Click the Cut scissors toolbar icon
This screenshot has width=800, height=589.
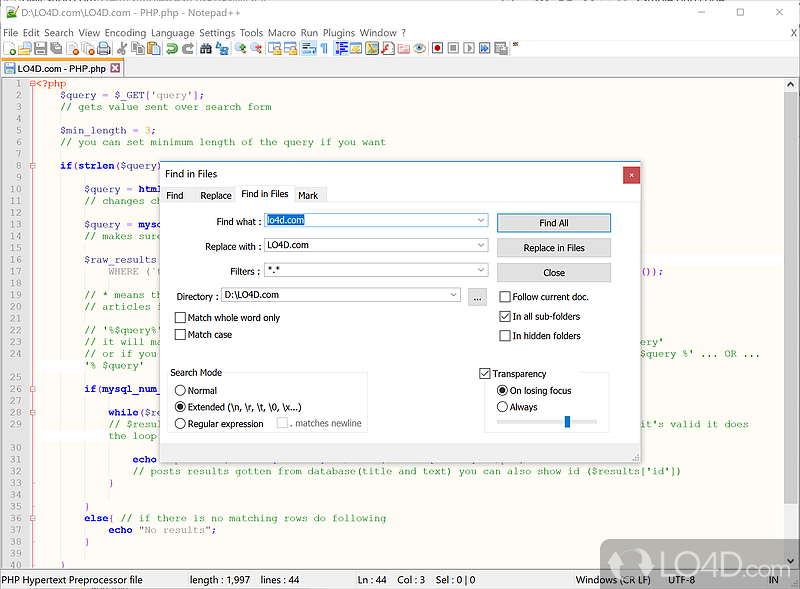pyautogui.click(x=121, y=48)
